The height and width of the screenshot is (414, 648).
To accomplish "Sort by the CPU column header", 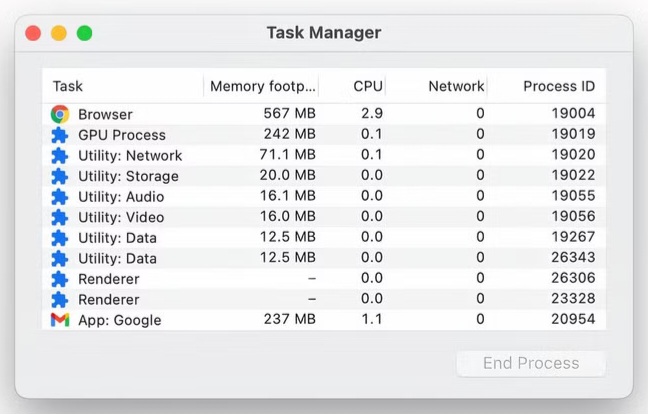I will 367,87.
